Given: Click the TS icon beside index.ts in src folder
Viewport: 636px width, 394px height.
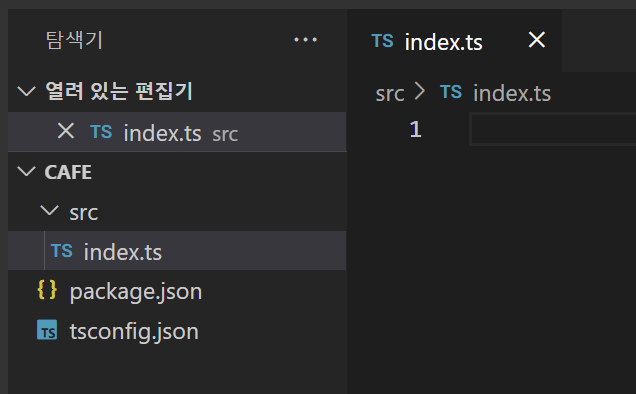Looking at the screenshot, I should [x=62, y=251].
